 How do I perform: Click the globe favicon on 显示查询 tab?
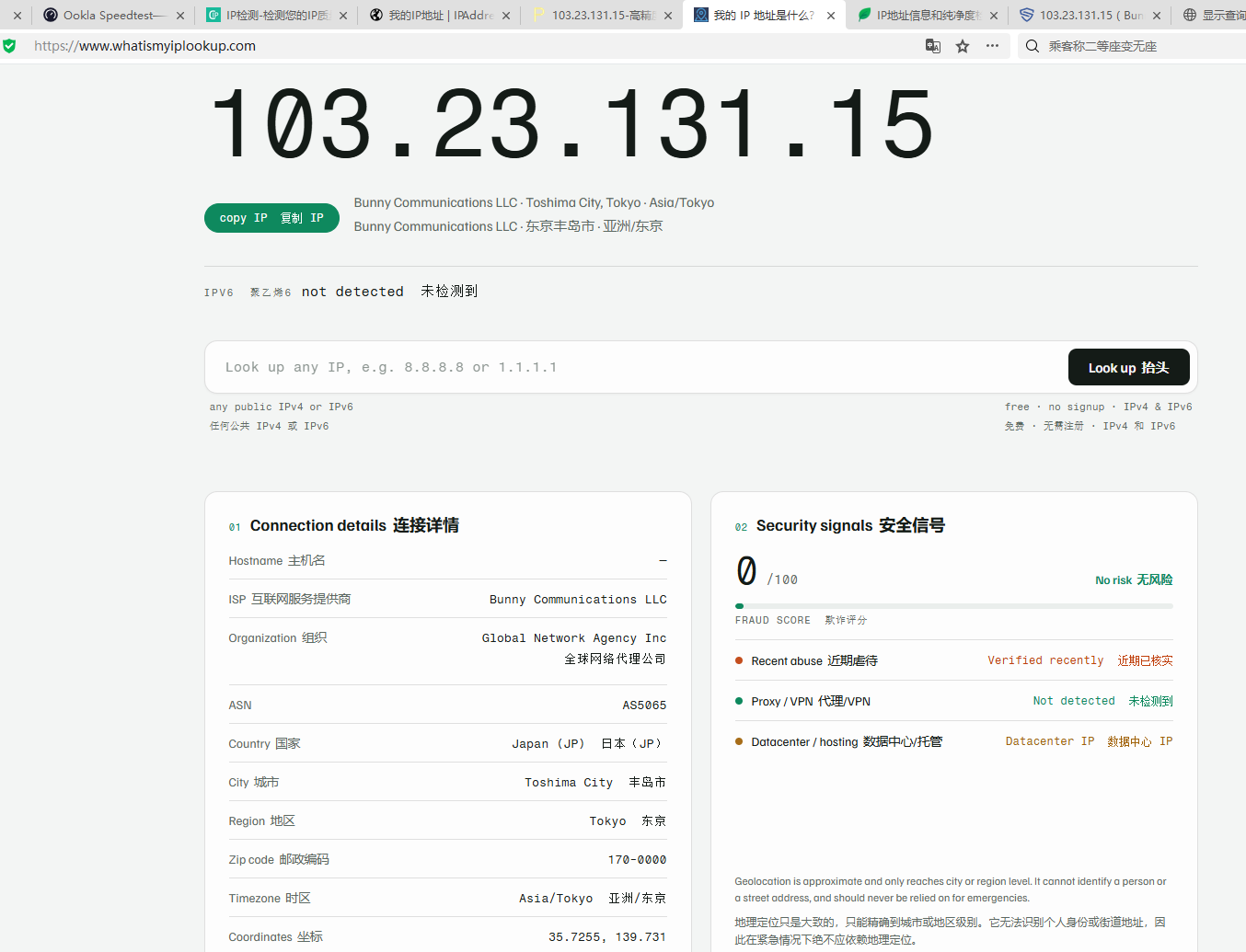1190,15
